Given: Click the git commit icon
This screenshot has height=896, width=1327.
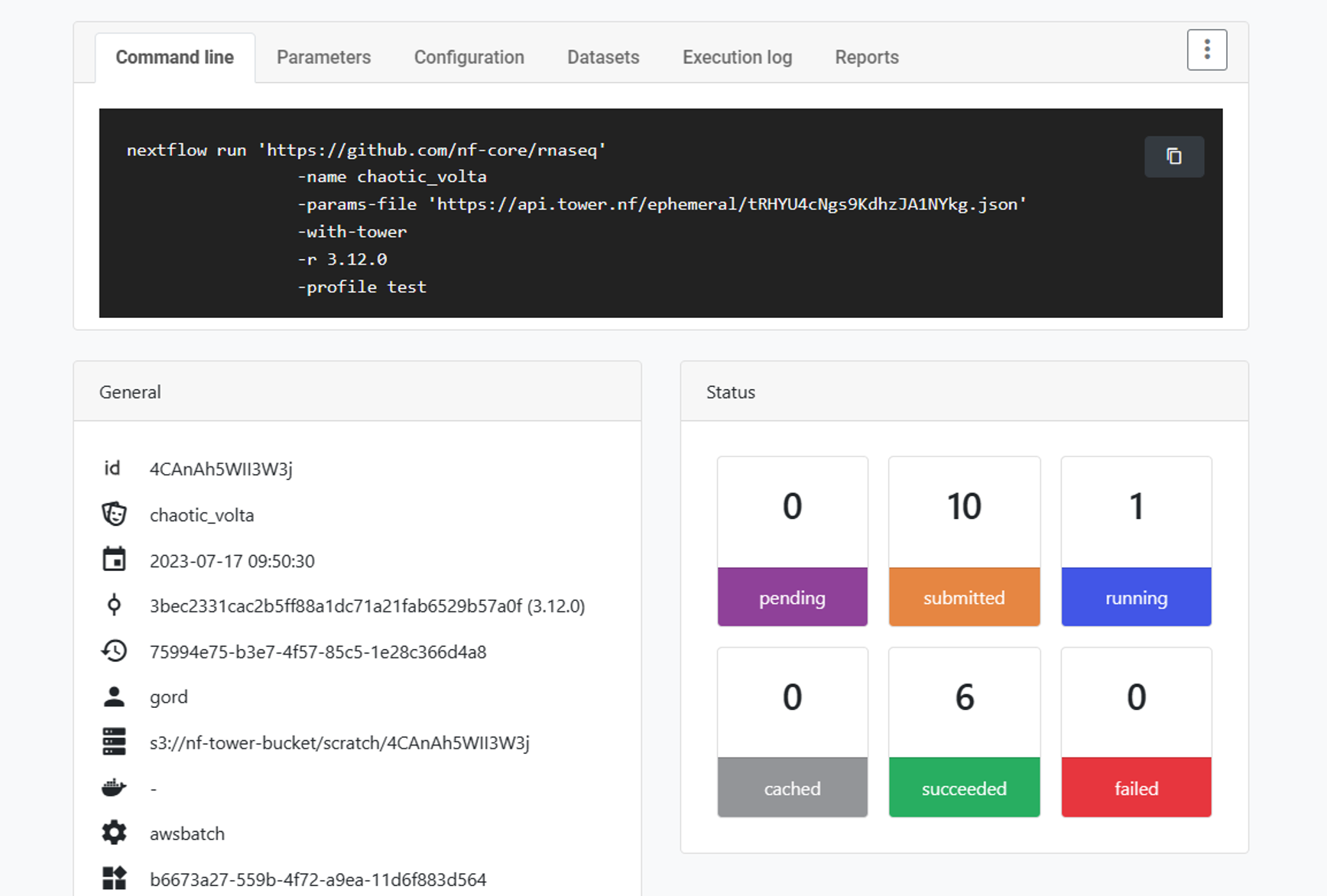Looking at the screenshot, I should click(114, 605).
